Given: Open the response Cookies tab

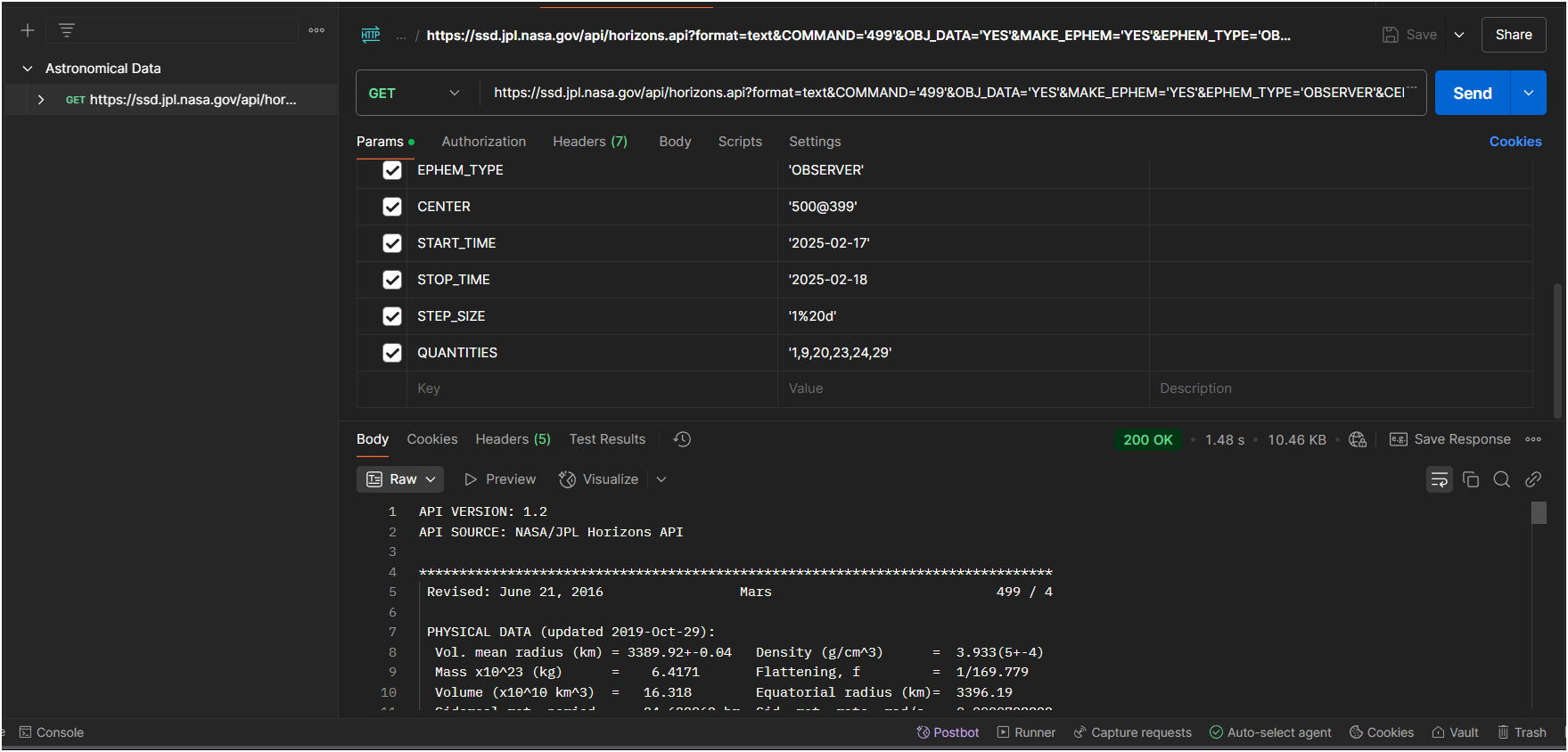Looking at the screenshot, I should tap(432, 439).
